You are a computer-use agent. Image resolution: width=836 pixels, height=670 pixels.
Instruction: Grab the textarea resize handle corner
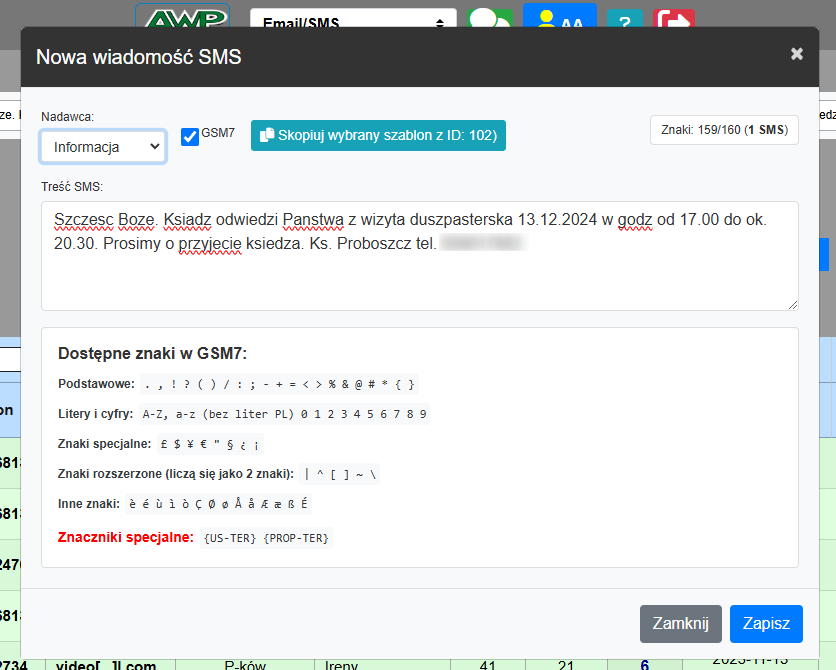point(793,304)
